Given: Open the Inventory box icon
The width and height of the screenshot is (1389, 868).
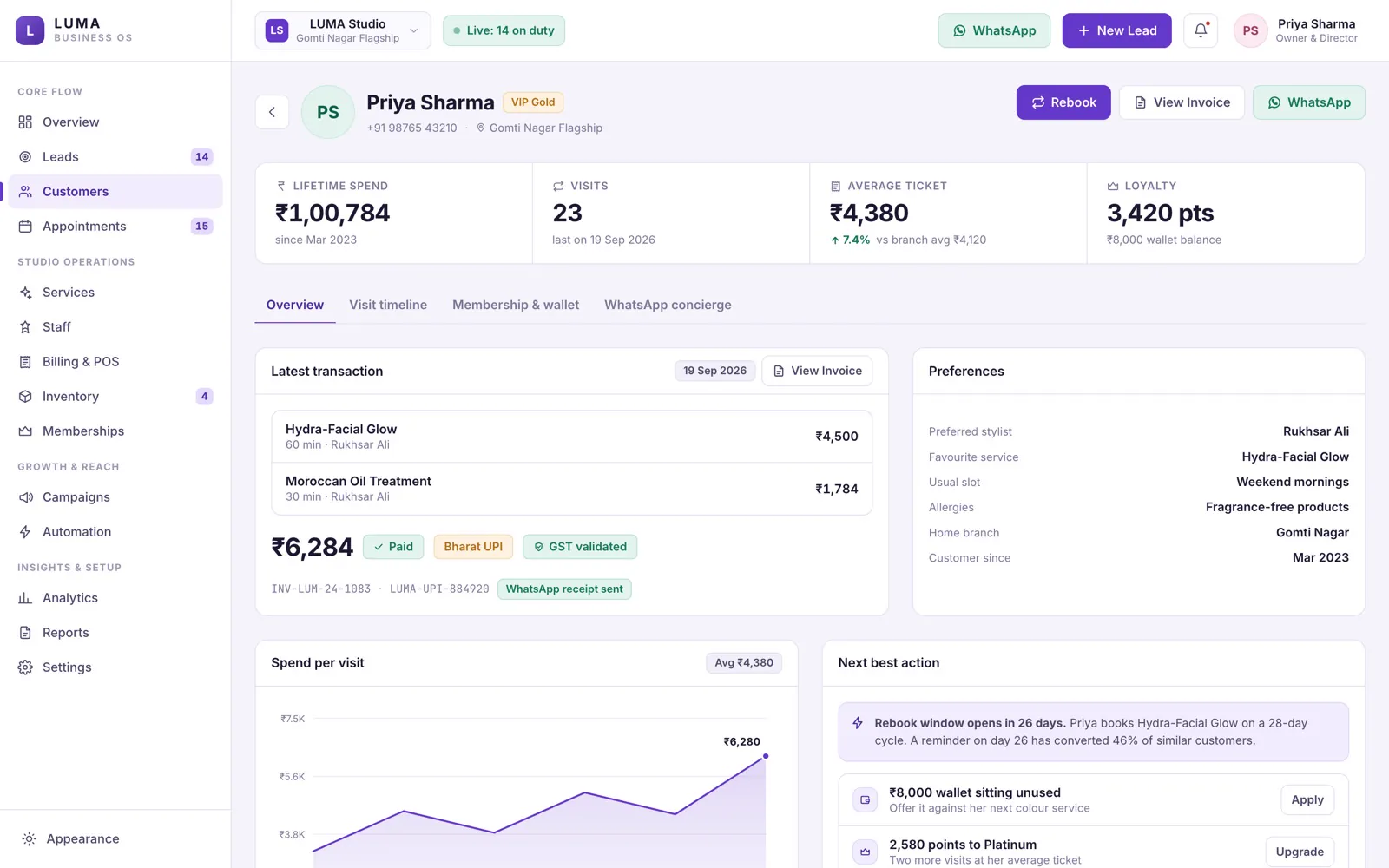Looking at the screenshot, I should click(x=25, y=397).
